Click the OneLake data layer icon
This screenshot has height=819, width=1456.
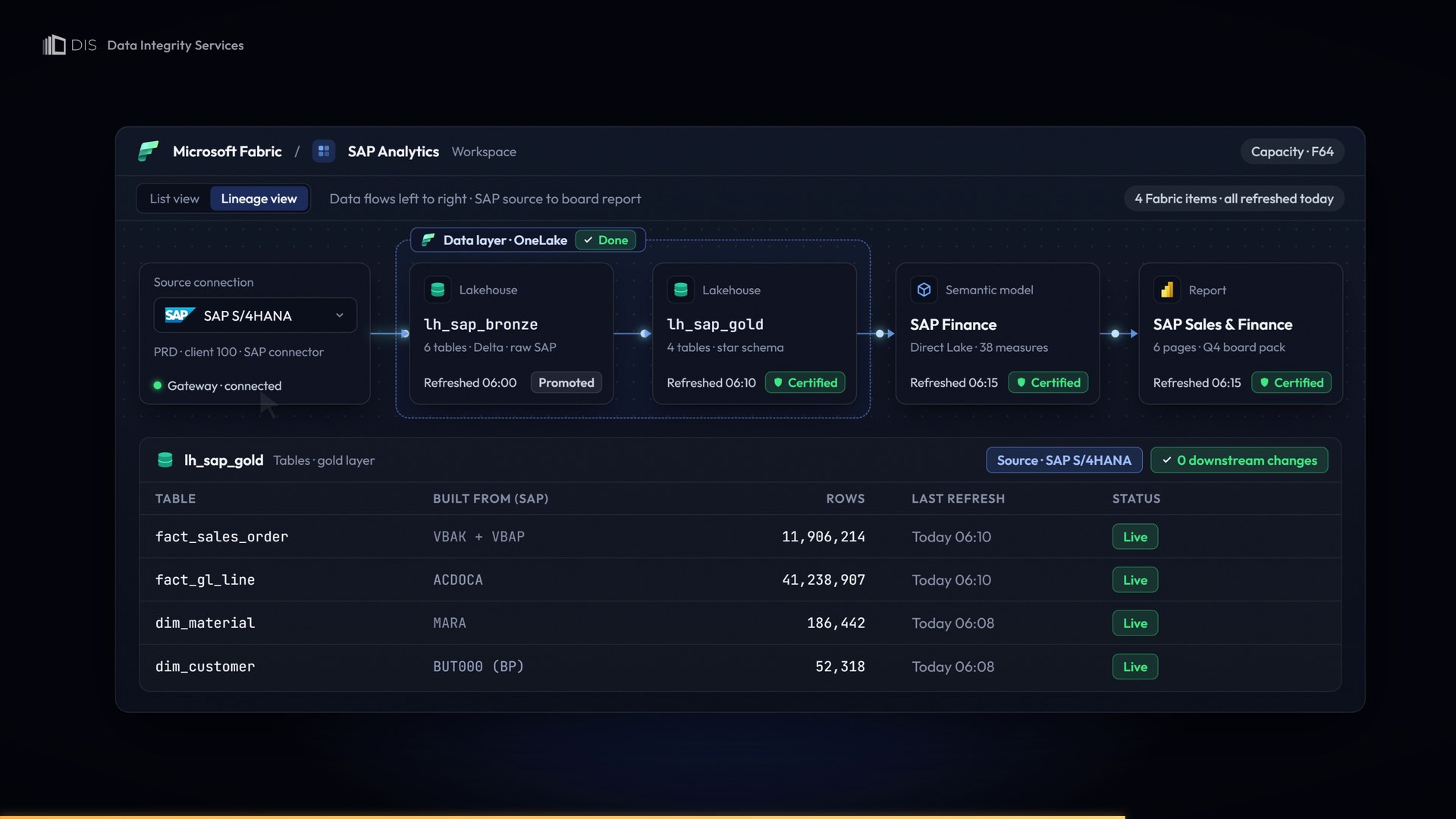point(428,240)
